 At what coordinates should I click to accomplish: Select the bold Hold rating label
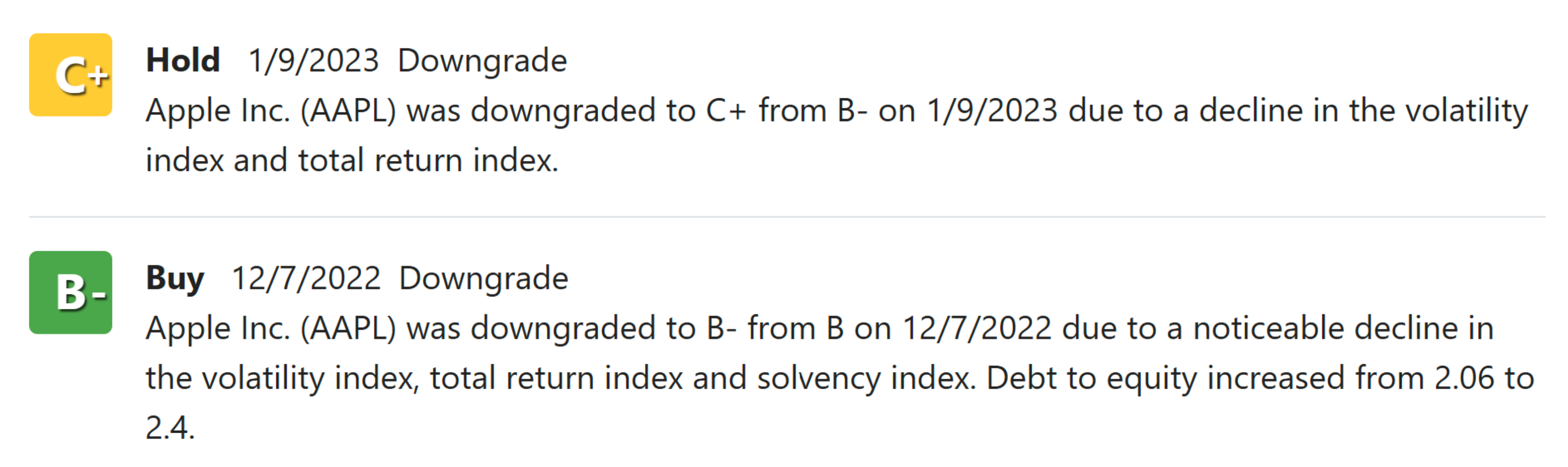tap(183, 60)
